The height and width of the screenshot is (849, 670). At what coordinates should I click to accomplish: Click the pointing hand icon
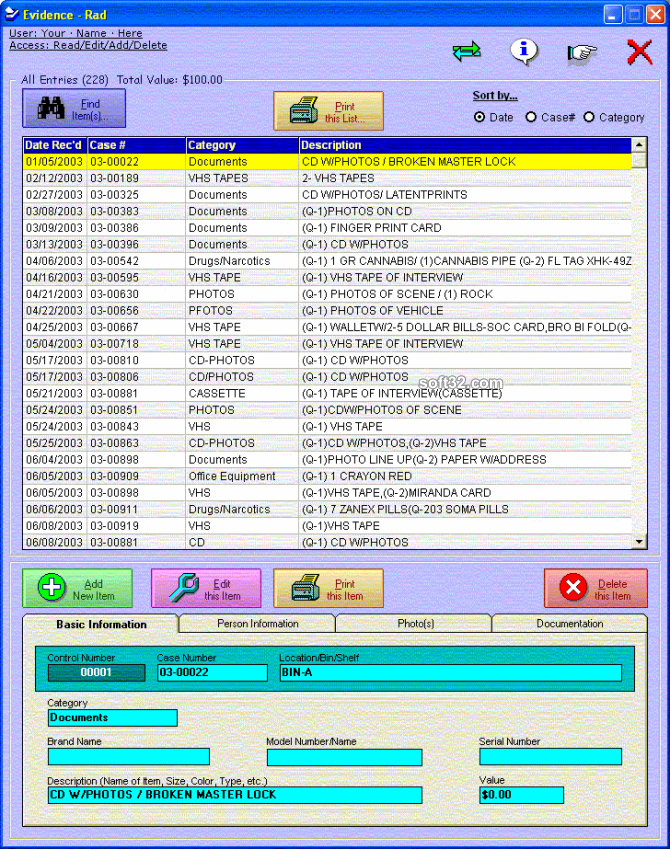[x=582, y=53]
